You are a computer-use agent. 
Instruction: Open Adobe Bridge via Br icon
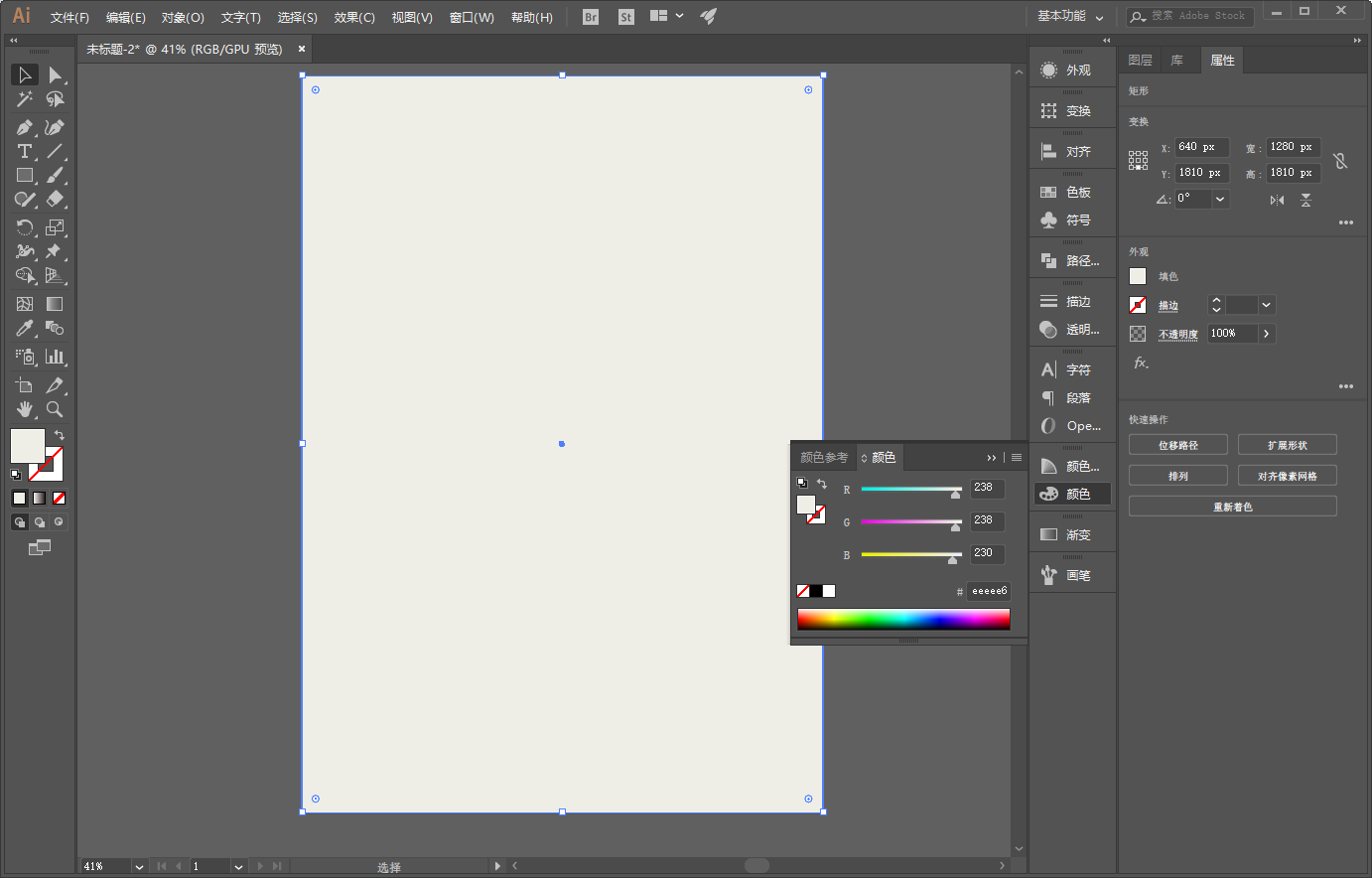591,17
